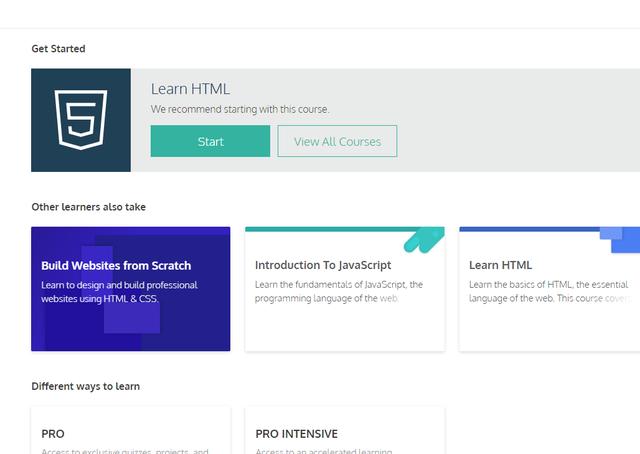Click the Learn HTML heading in the banner
The image size is (640, 454).
tap(190, 89)
